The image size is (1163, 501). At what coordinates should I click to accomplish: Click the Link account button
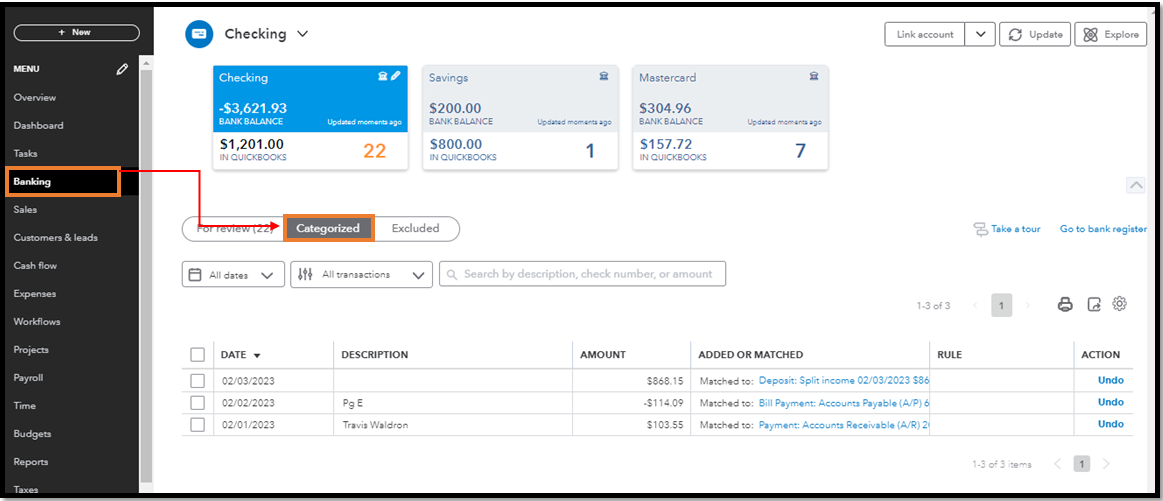pyautogui.click(x=925, y=34)
